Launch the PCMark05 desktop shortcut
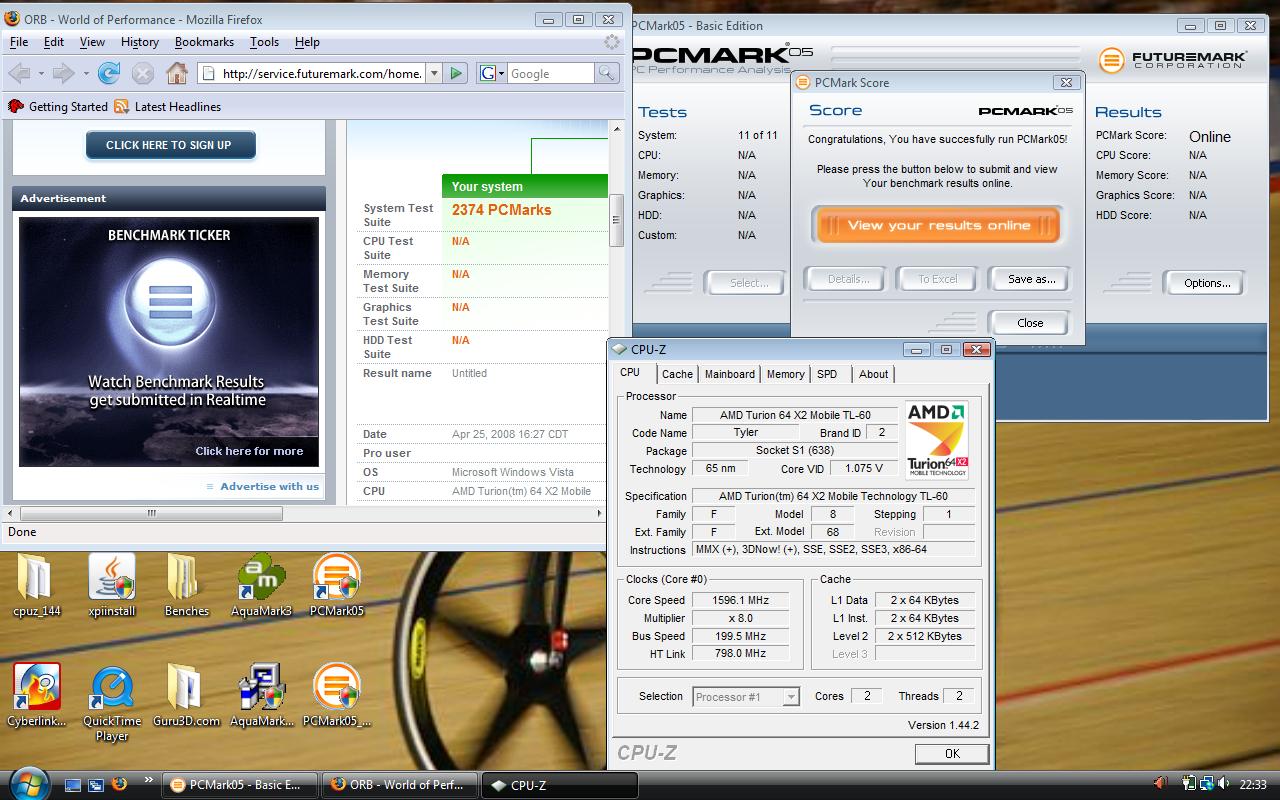1280x800 pixels. click(x=336, y=586)
